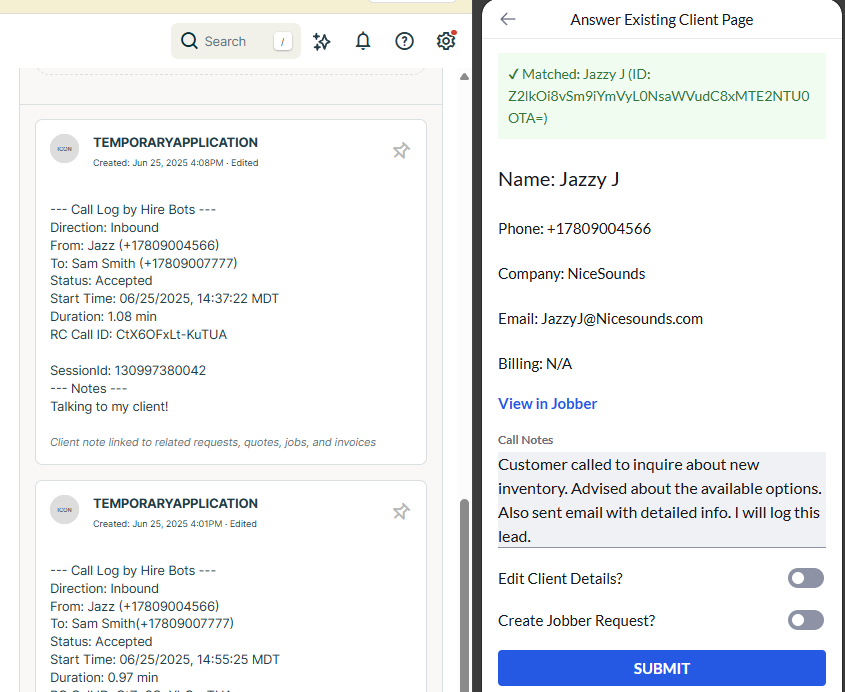Open the settings gear icon
The image size is (845, 692).
click(x=446, y=41)
